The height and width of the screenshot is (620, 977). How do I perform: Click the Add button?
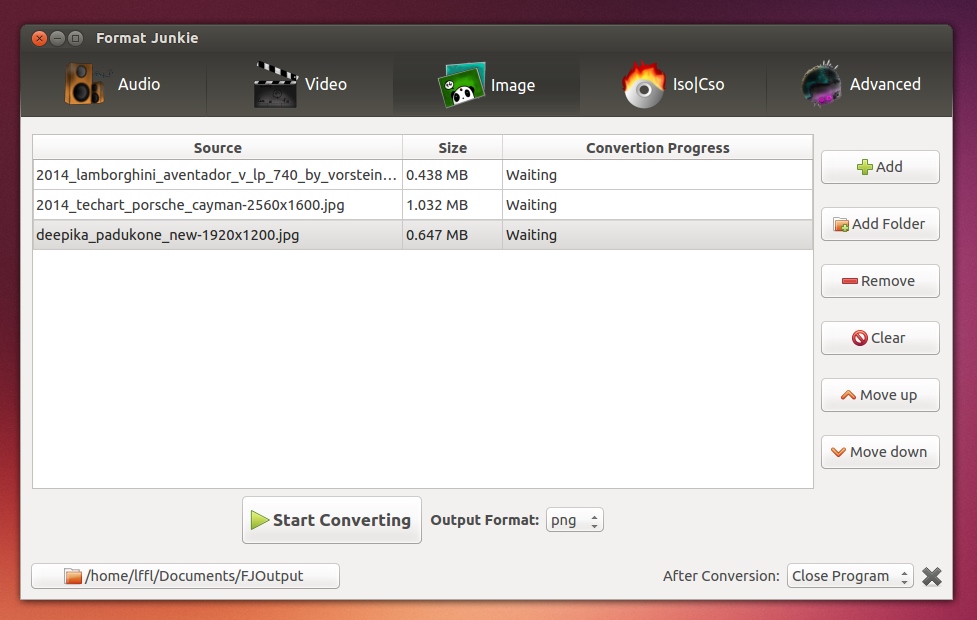click(880, 167)
